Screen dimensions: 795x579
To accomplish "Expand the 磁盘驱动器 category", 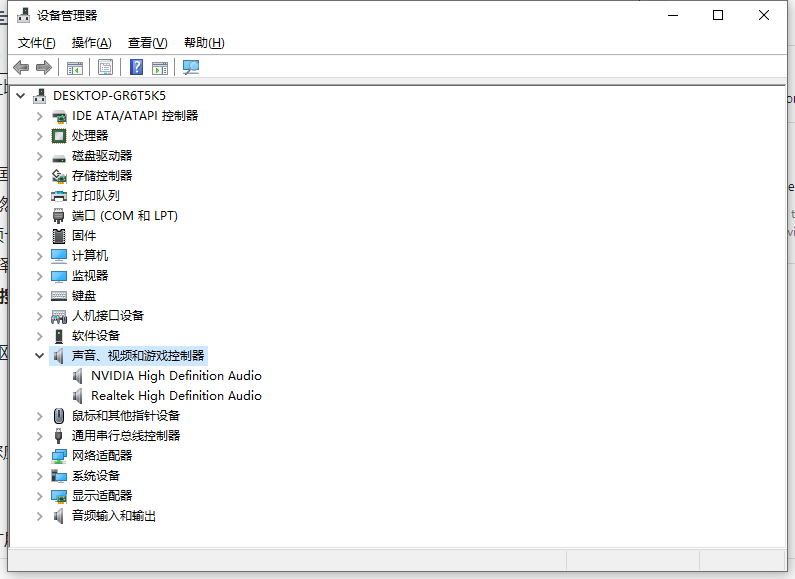I will click(40, 156).
